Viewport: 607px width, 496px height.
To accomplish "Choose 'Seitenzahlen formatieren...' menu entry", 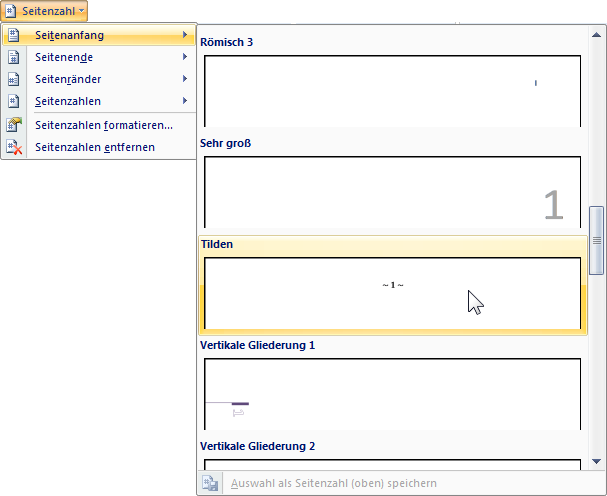I will pos(103,126).
